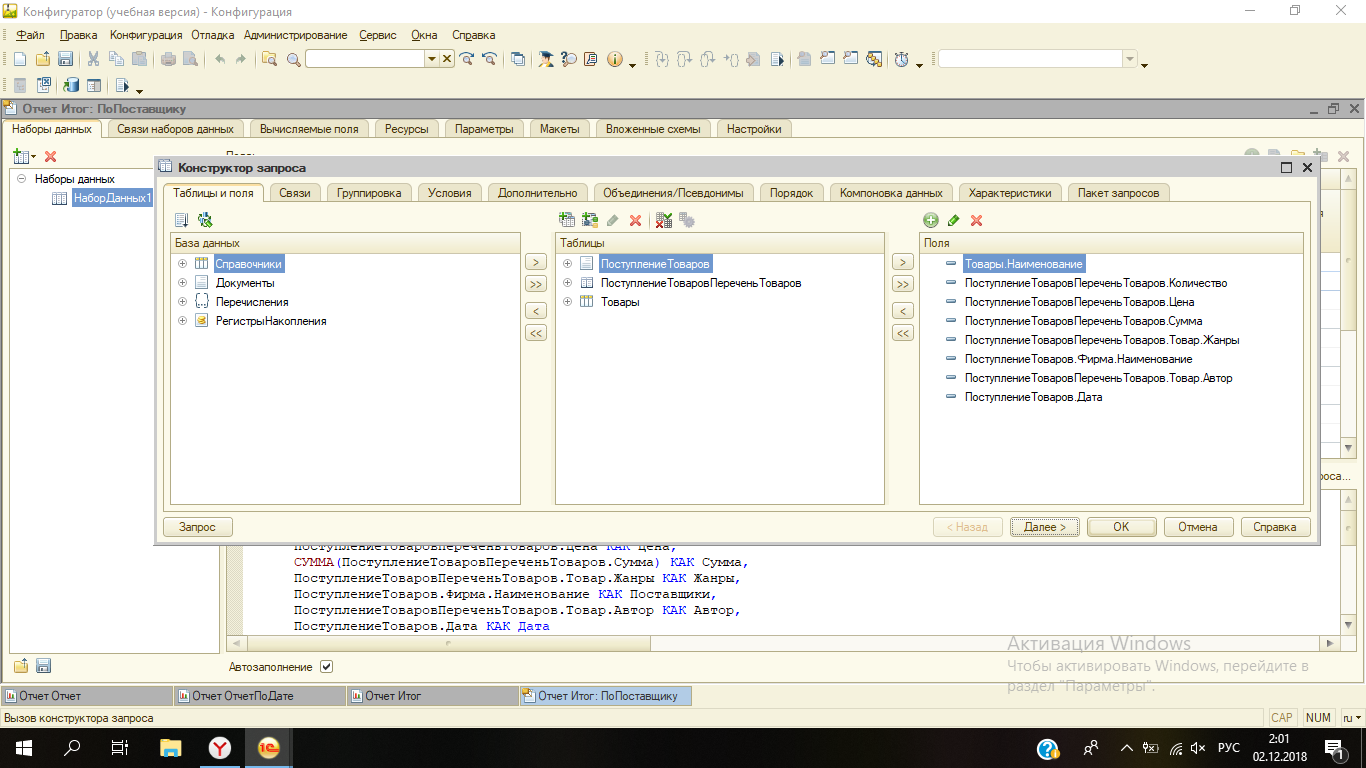Screen dimensions: 1366x768
Task: Switch to the Группировка tab
Action: [369, 193]
